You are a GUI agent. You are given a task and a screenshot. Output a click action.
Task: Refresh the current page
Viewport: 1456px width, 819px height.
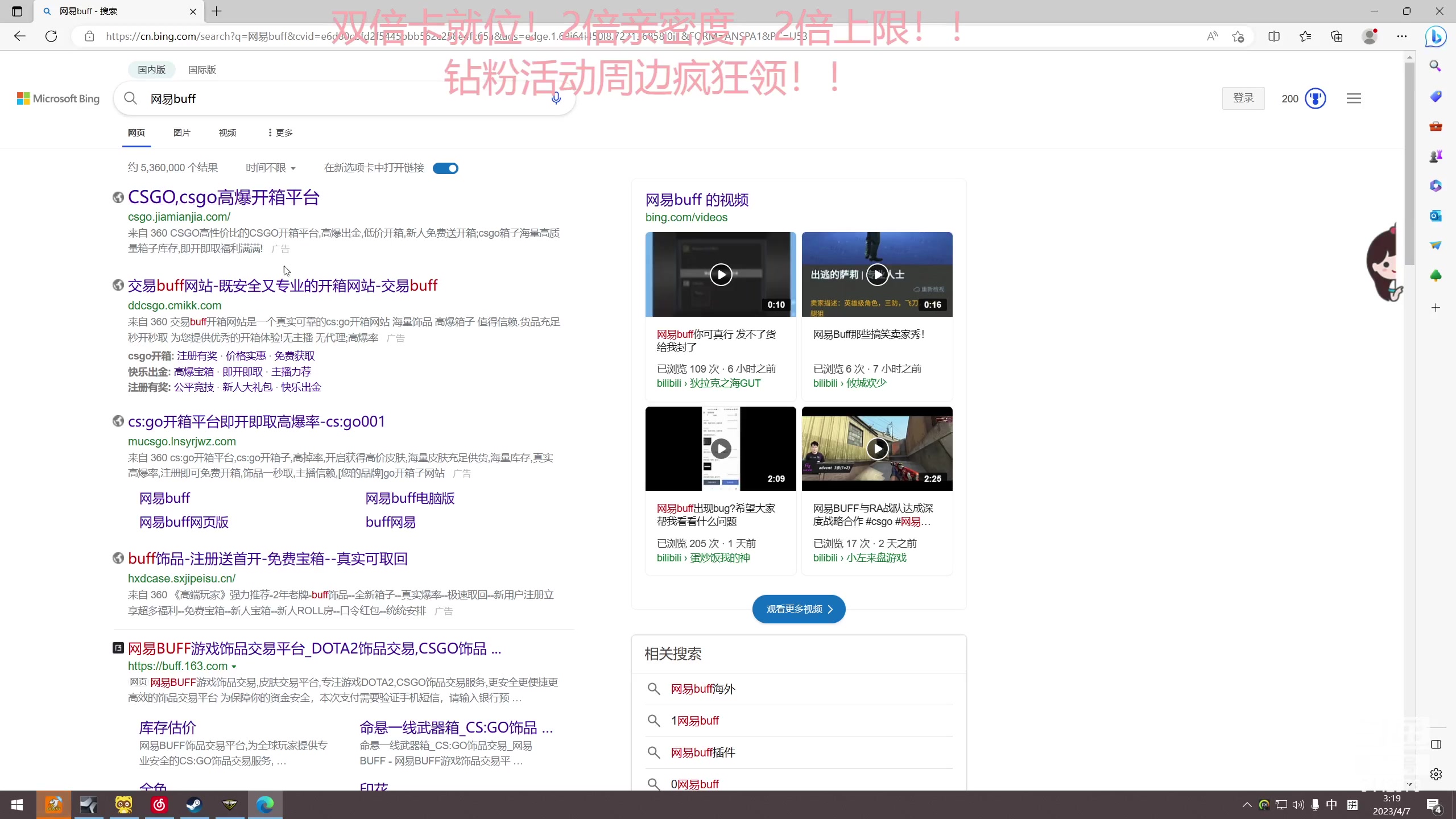(x=51, y=36)
